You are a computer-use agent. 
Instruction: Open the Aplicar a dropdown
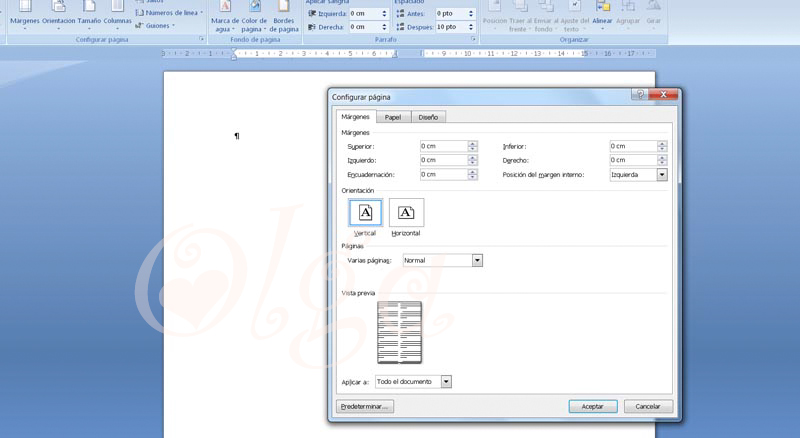413,381
